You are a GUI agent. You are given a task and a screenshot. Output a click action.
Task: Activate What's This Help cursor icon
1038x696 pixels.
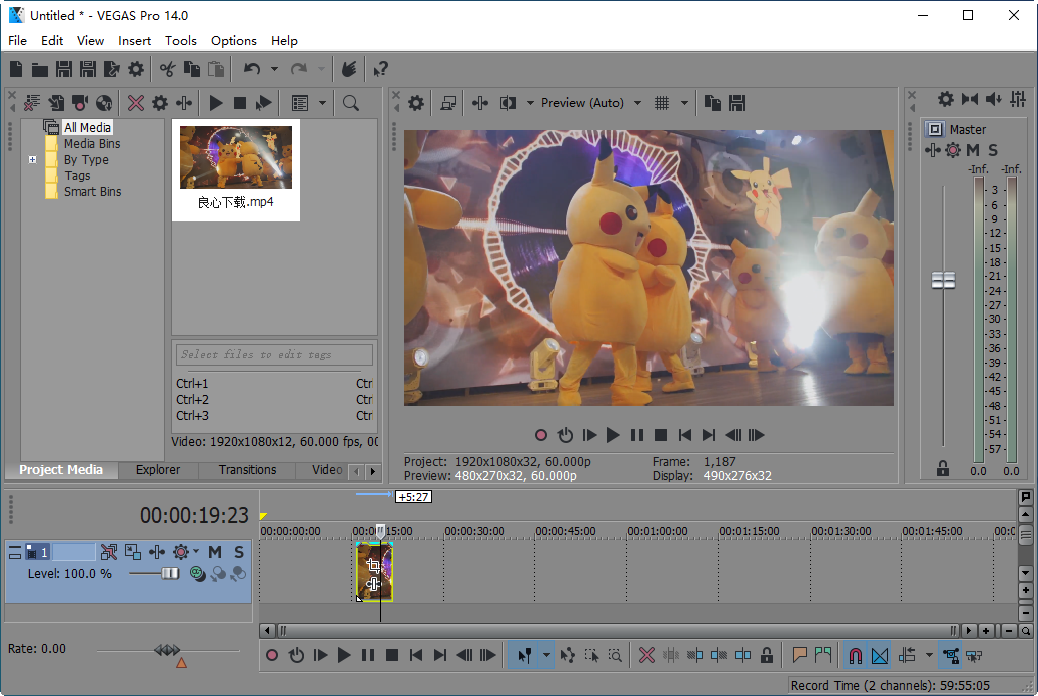pyautogui.click(x=380, y=69)
